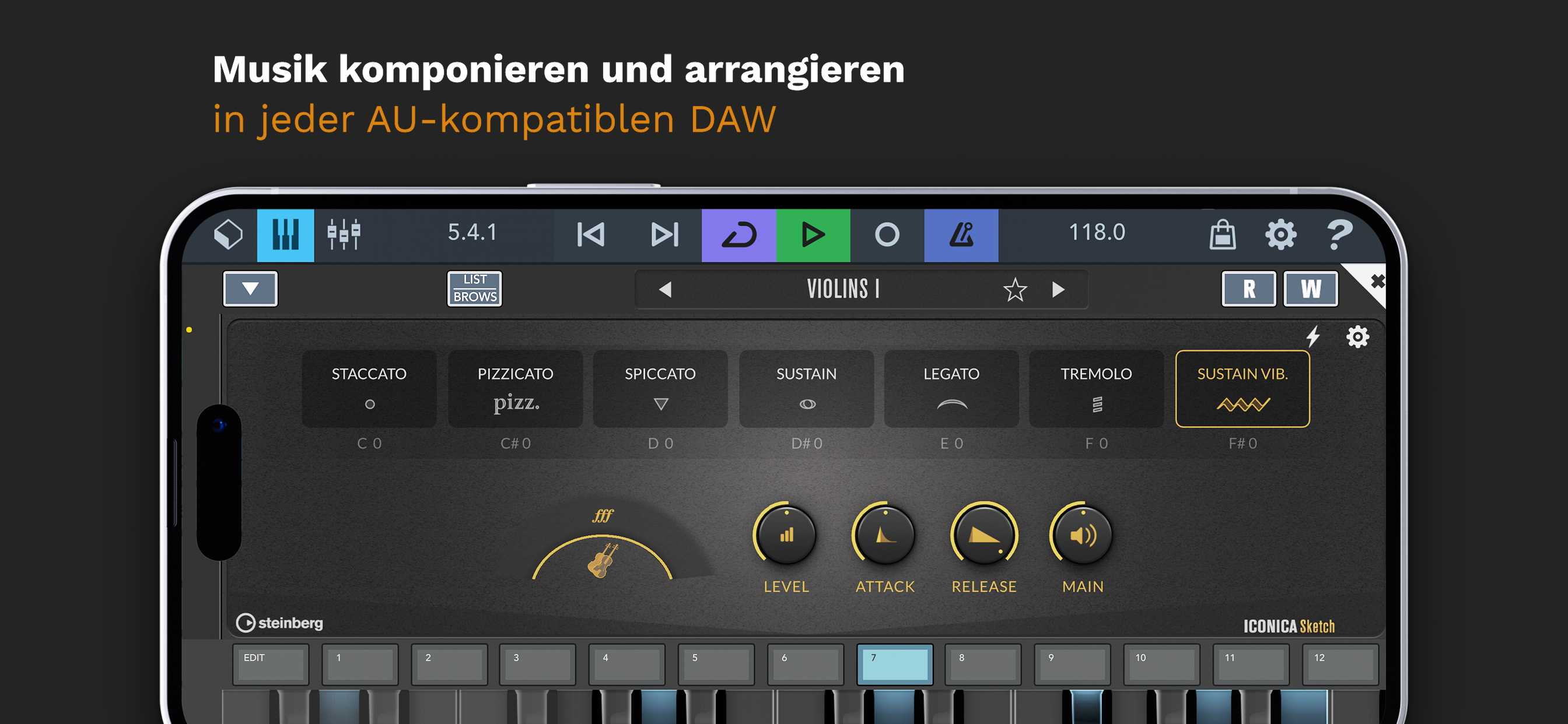
Task: Toggle the cycle loop mode
Action: tap(738, 235)
